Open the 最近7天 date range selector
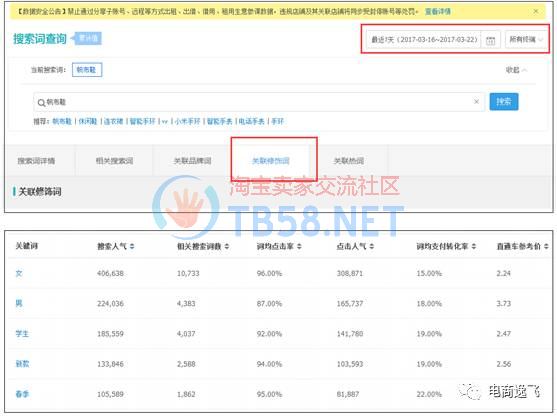The image size is (557, 416). [424, 39]
